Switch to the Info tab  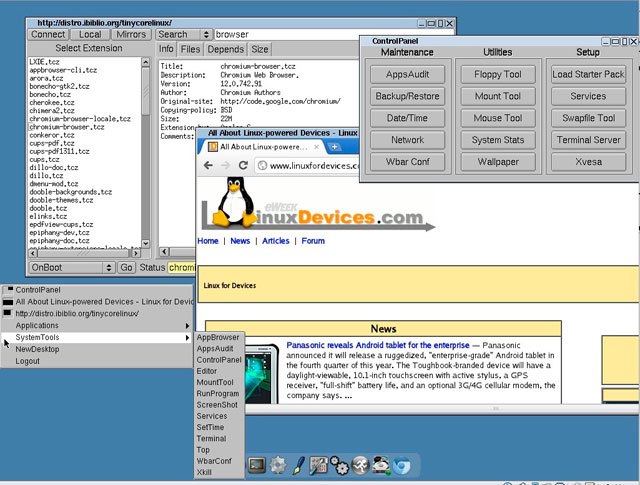[x=166, y=49]
